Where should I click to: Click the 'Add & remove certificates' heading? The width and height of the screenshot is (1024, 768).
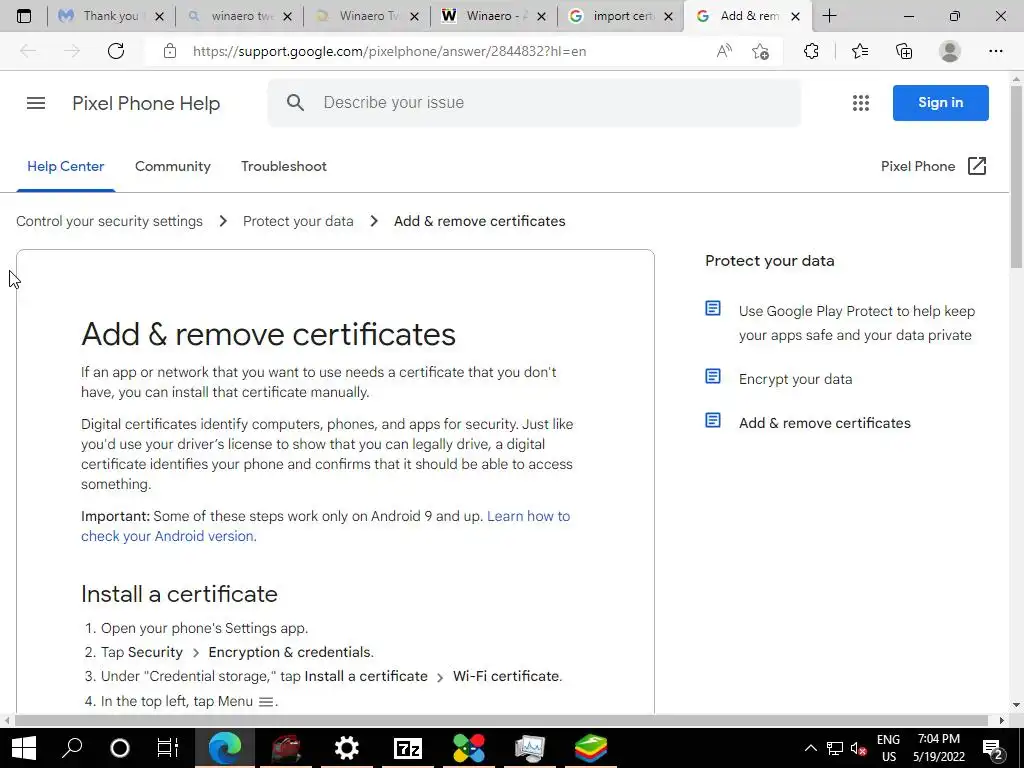tap(268, 334)
